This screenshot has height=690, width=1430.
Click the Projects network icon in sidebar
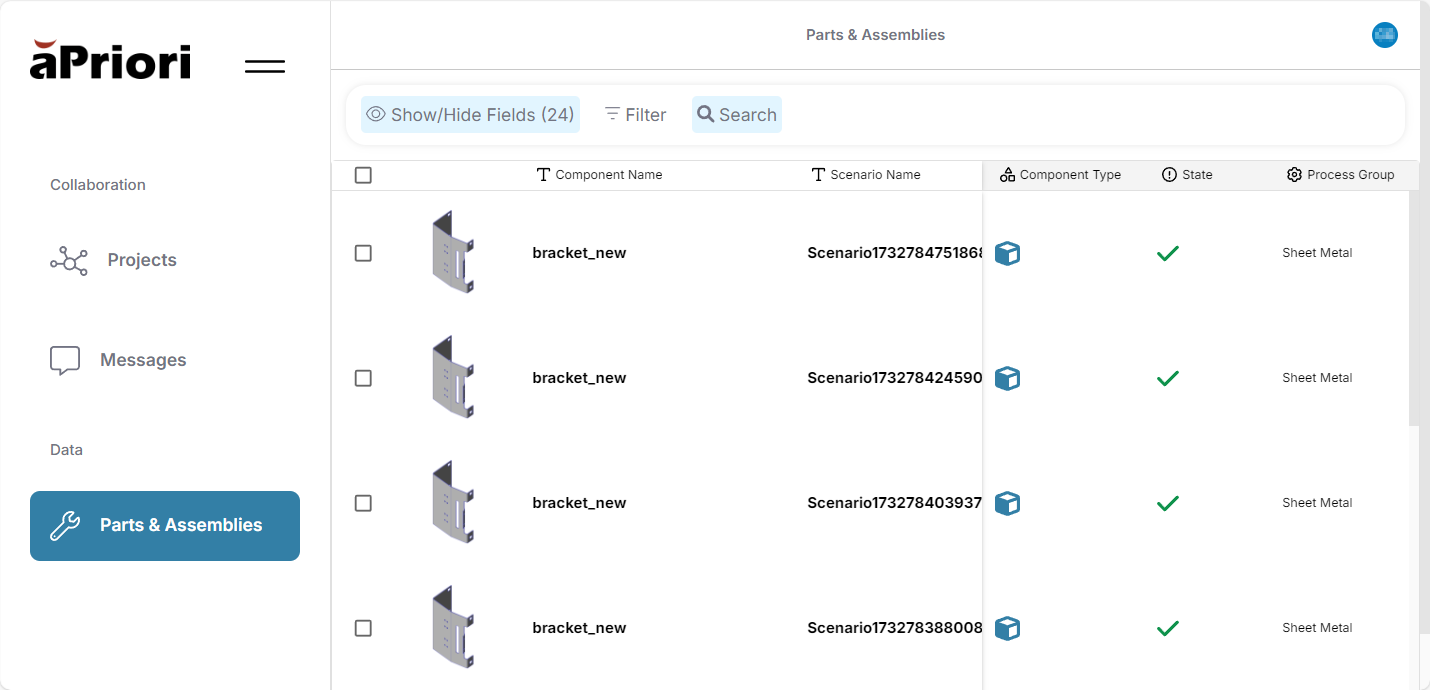point(69,260)
